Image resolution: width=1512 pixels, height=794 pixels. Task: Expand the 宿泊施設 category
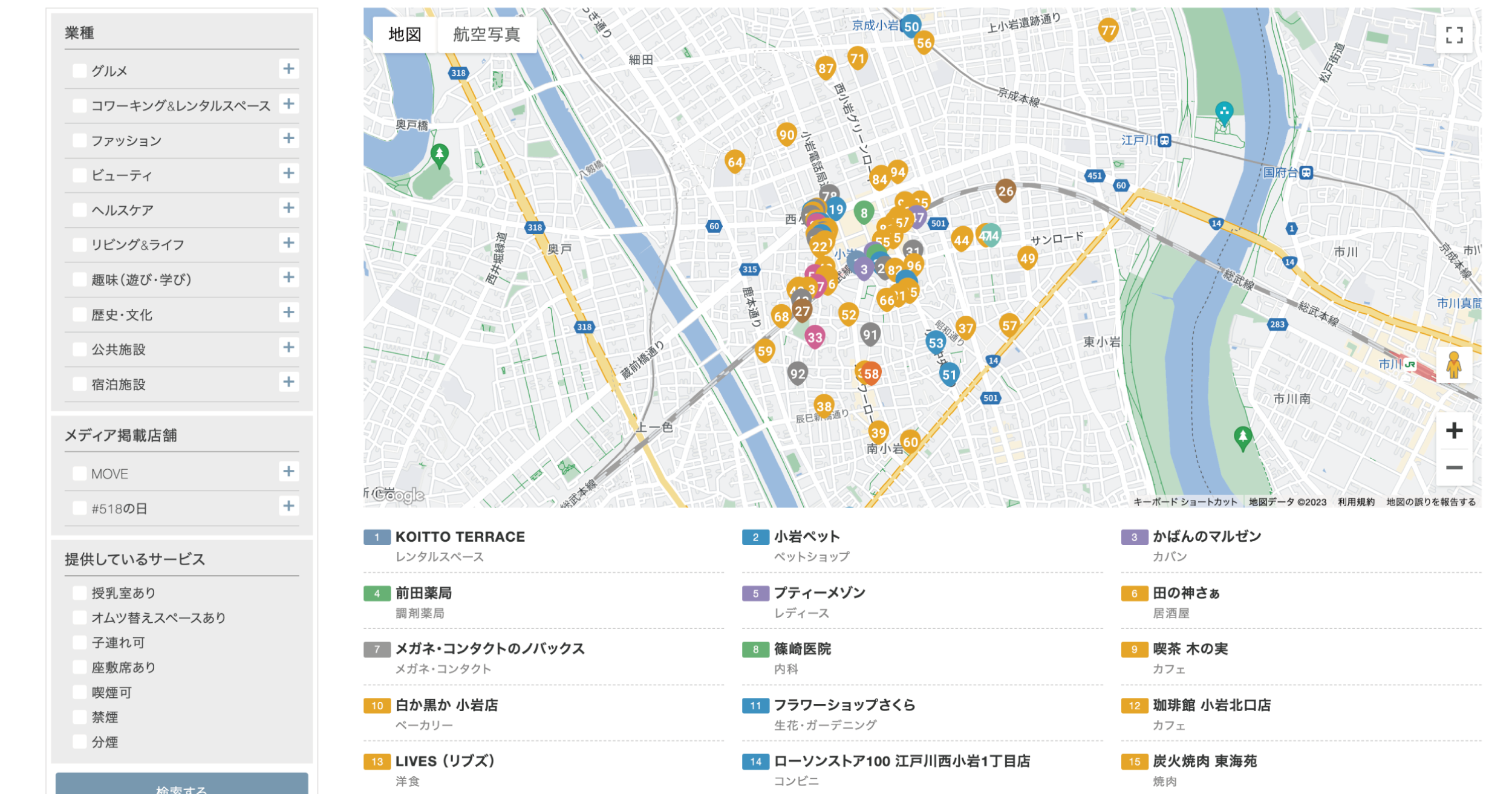tap(288, 382)
